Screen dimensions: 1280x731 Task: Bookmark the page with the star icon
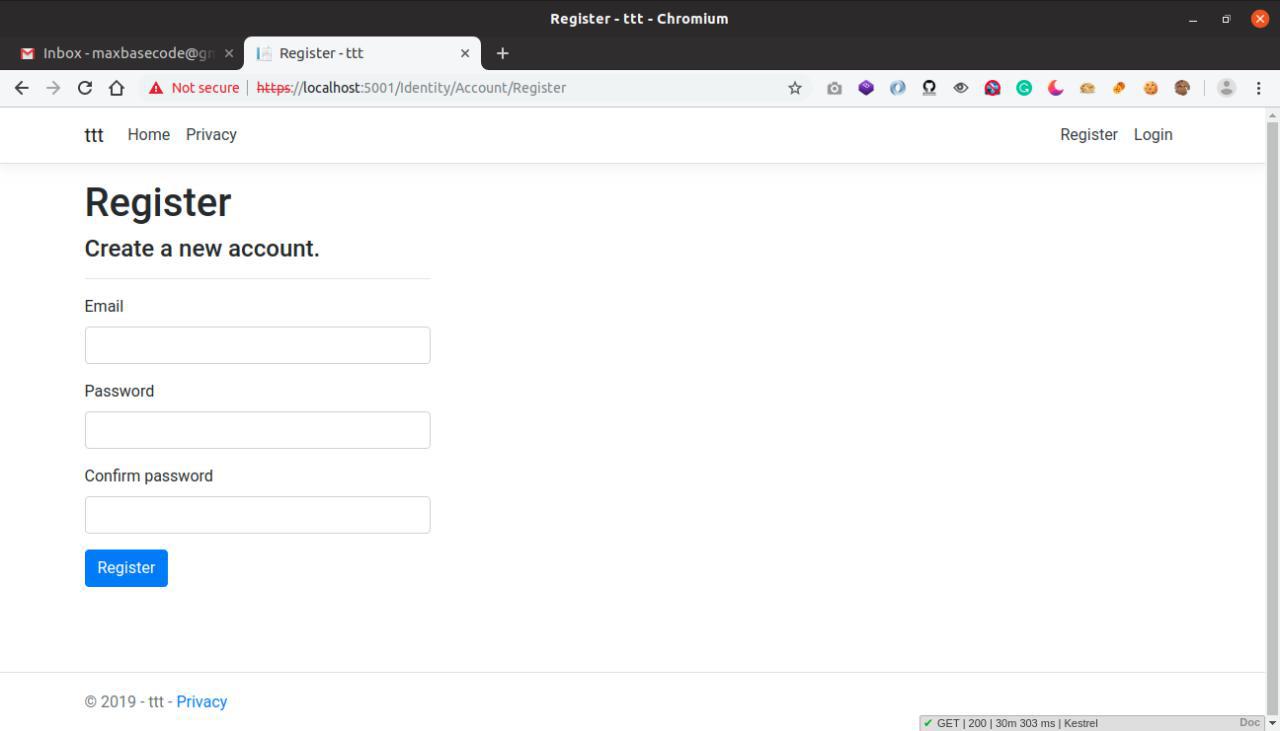pos(794,88)
